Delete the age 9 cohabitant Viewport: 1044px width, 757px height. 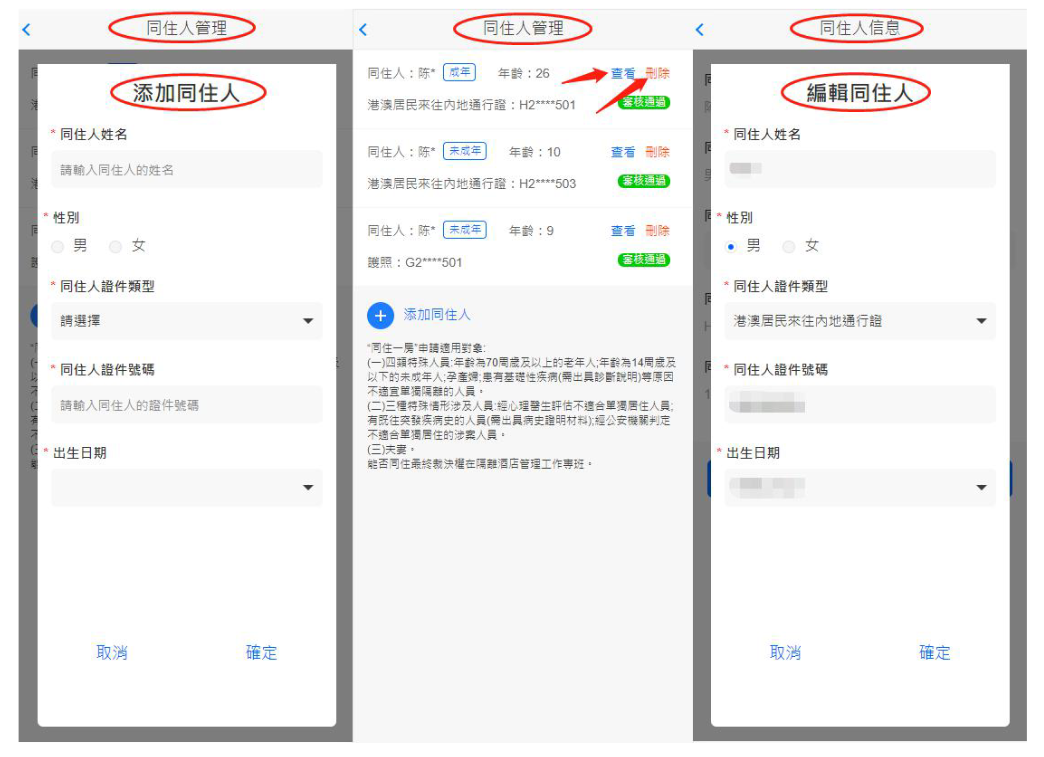click(x=657, y=230)
